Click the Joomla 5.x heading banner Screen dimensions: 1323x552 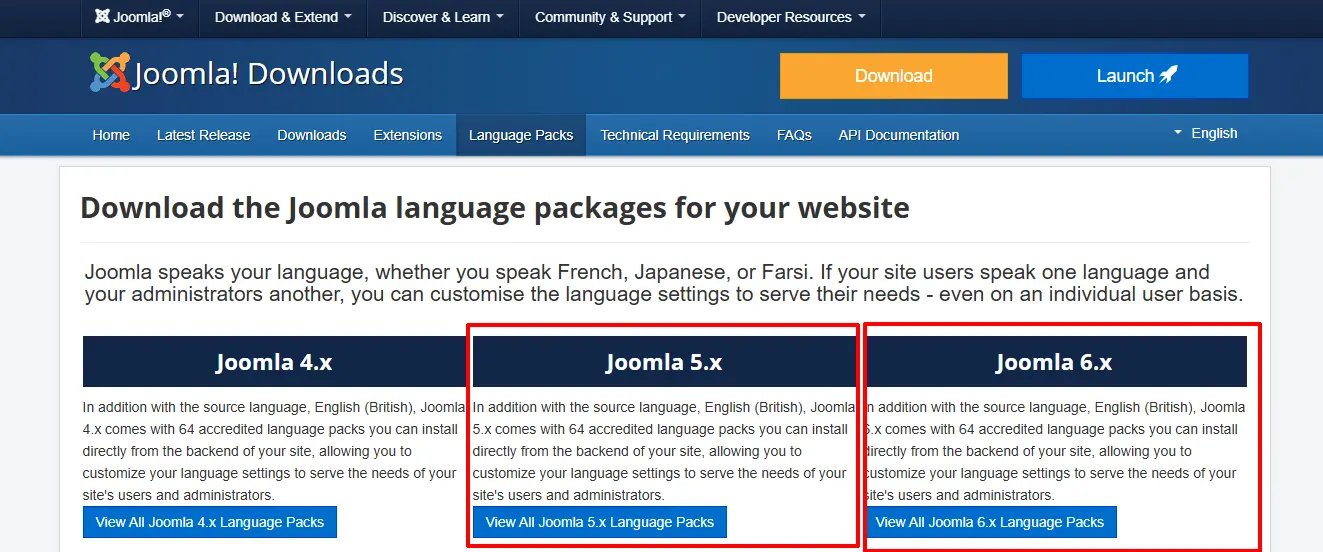pyautogui.click(x=664, y=362)
